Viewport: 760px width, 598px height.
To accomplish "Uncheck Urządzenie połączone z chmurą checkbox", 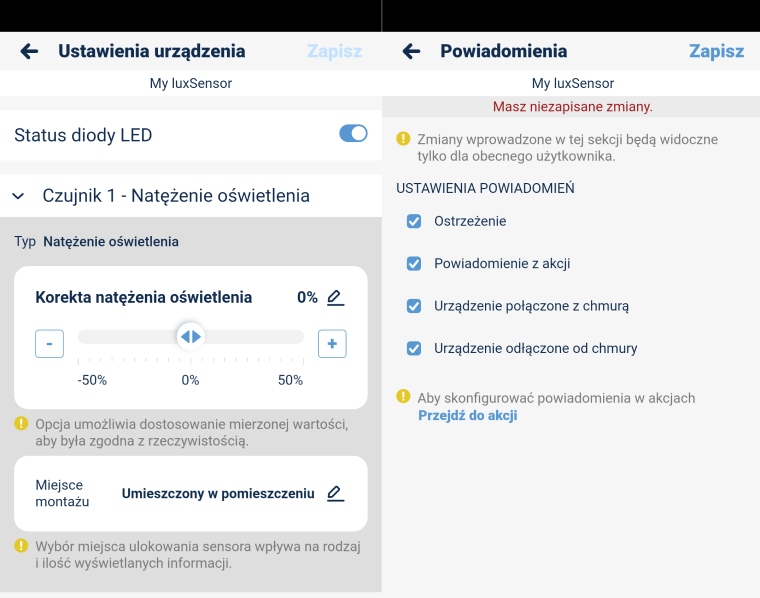I will tap(414, 306).
